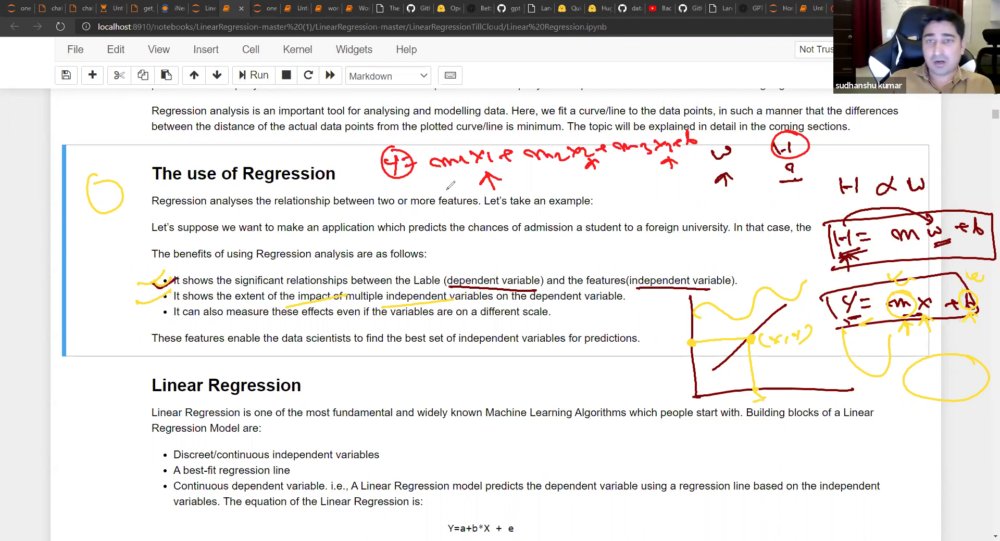1000x541 pixels.
Task: Open the cell type dropdown showing Markdown
Action: [x=388, y=76]
